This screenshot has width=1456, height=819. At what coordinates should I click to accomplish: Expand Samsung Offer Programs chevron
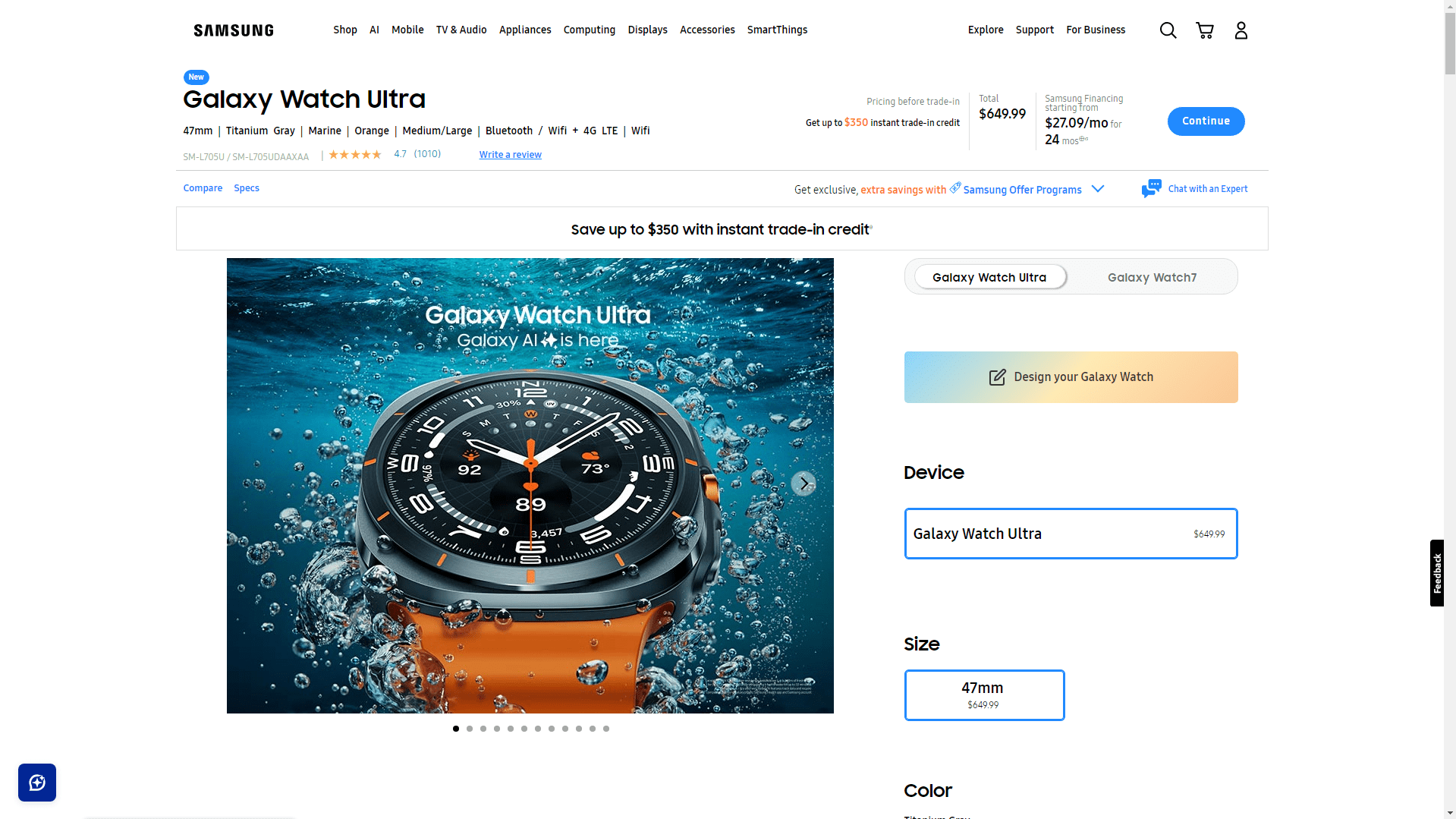pyautogui.click(x=1097, y=189)
